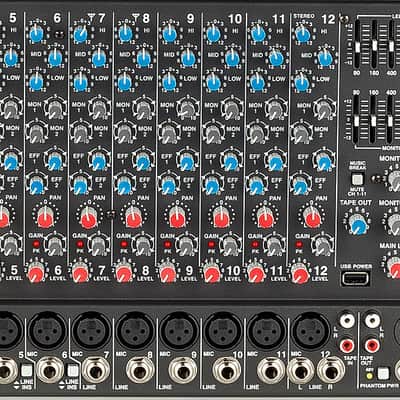Viewport: 400px width, 400px height.
Task: Set the channel 6 red PAN knob
Action: coord(45,217)
